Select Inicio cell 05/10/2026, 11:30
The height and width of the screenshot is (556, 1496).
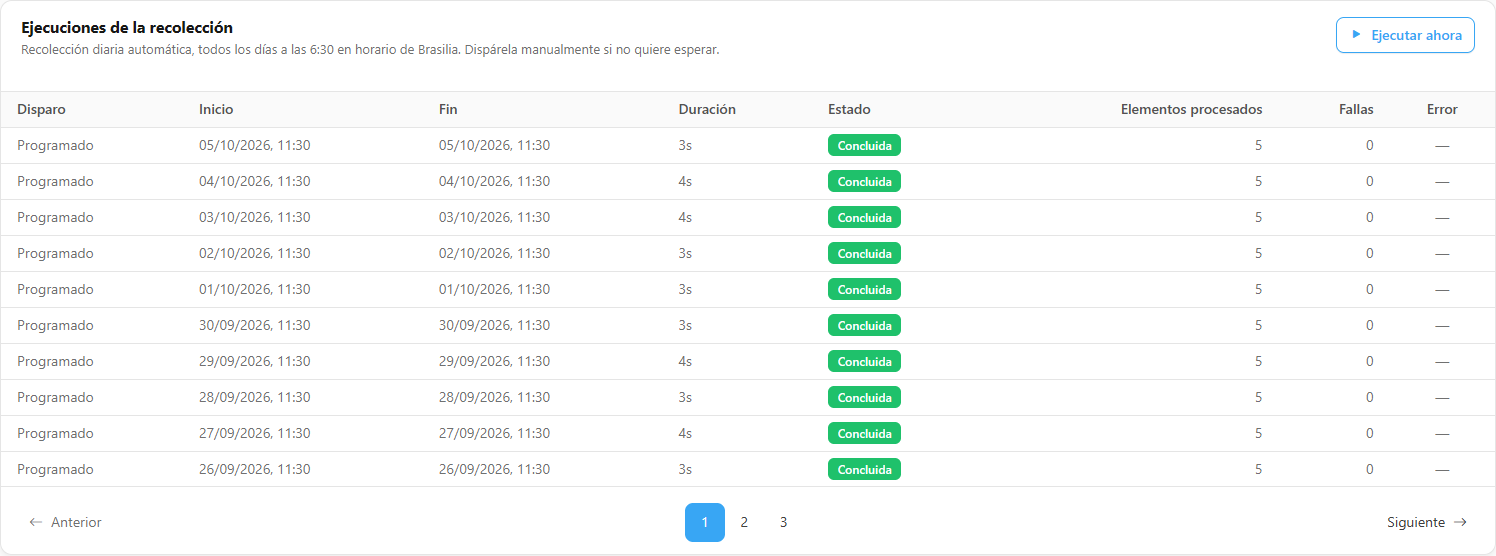pos(254,145)
